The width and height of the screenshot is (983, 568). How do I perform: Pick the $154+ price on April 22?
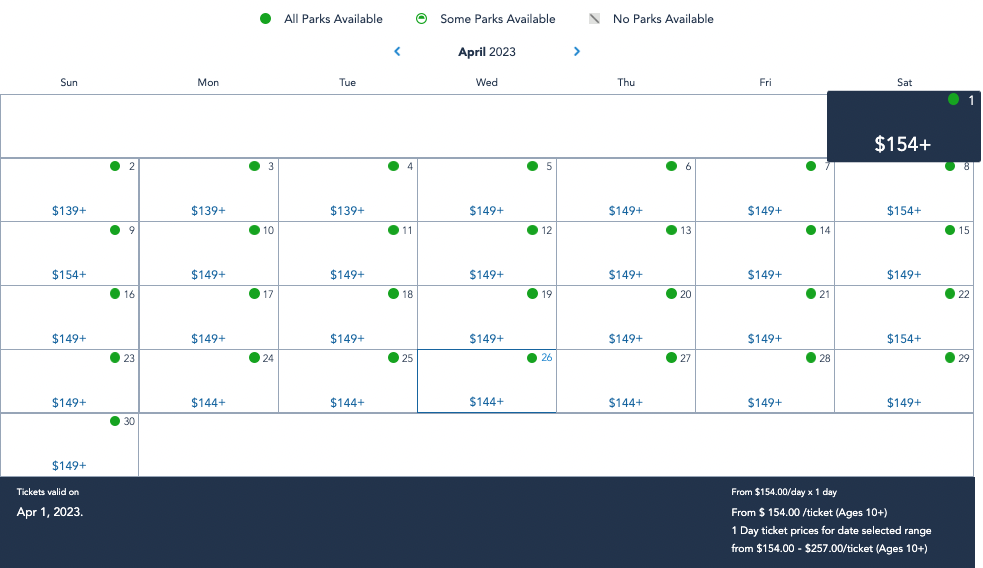pos(904,339)
